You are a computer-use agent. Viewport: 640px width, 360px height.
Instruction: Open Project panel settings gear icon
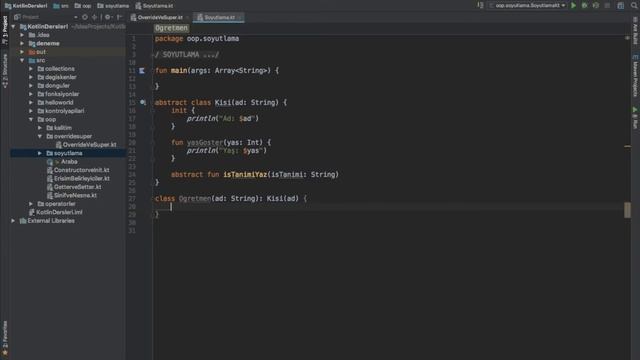pyautogui.click(x=108, y=17)
